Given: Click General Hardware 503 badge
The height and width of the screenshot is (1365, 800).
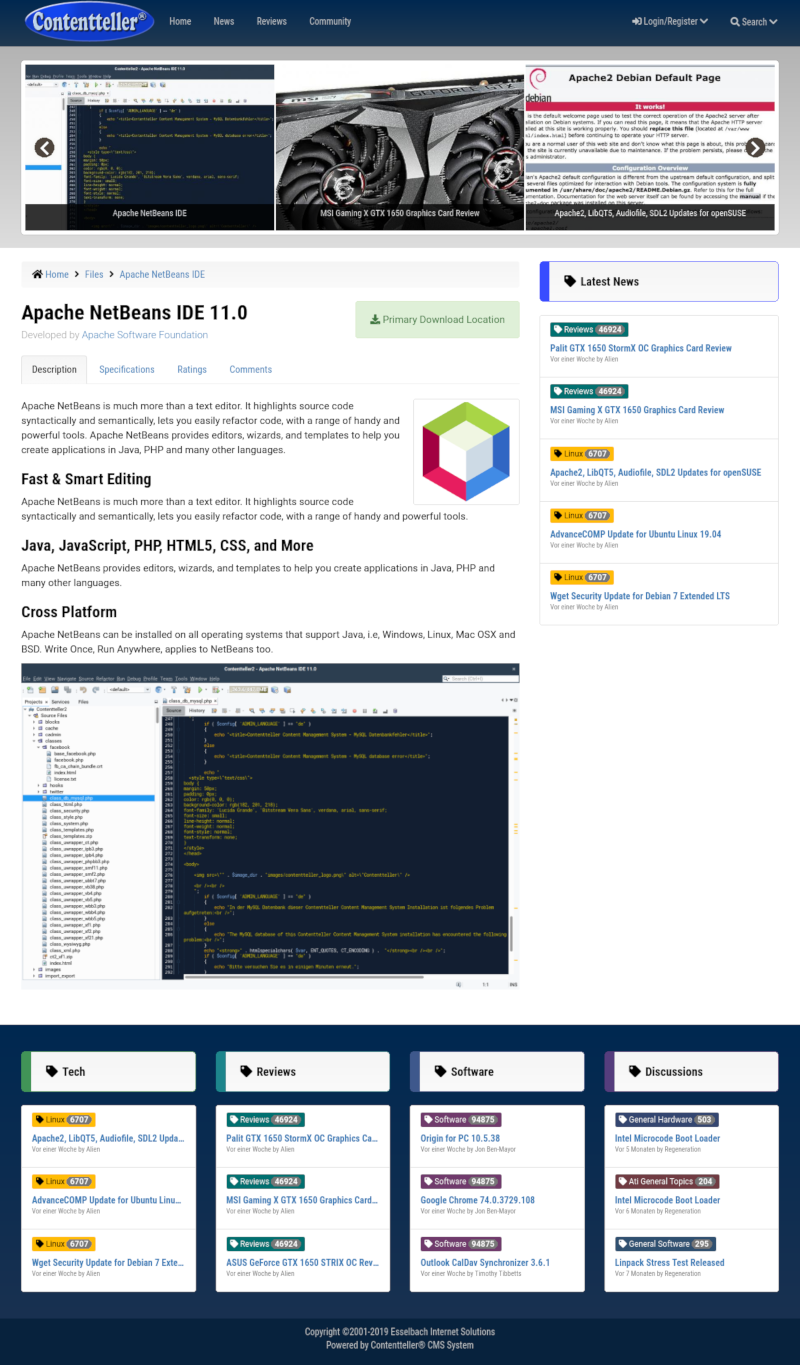Looking at the screenshot, I should coord(667,1120).
